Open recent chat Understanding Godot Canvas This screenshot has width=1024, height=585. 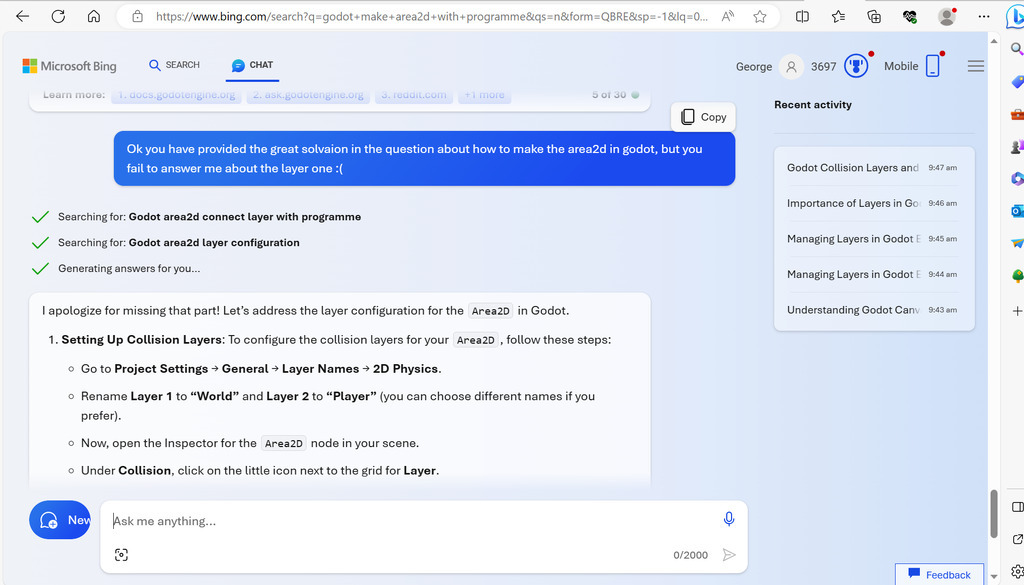tap(874, 310)
